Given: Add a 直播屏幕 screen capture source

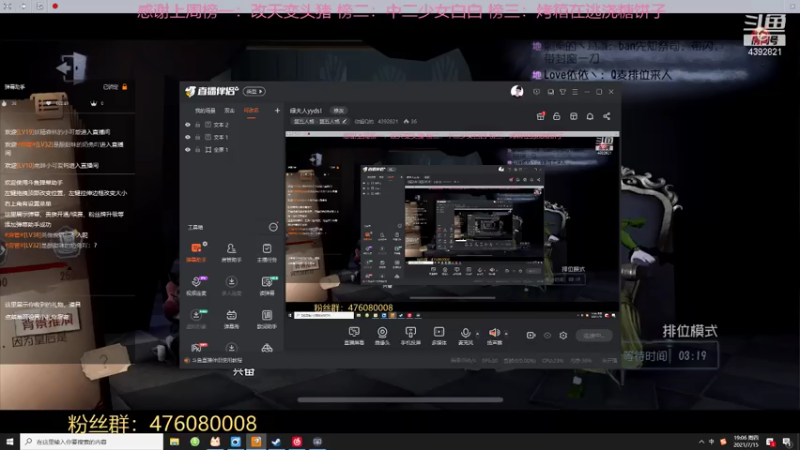Looking at the screenshot, I should tap(354, 336).
